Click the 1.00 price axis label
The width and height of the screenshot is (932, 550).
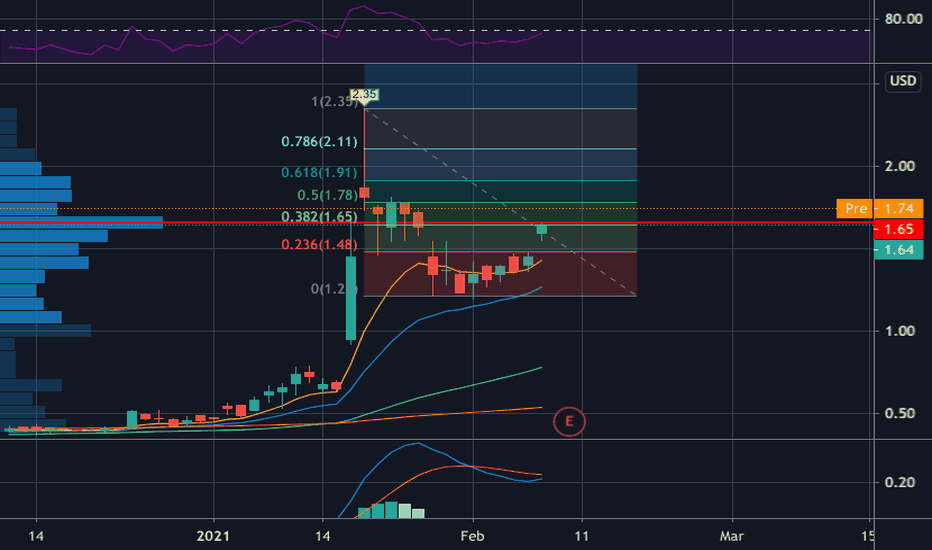[x=899, y=331]
